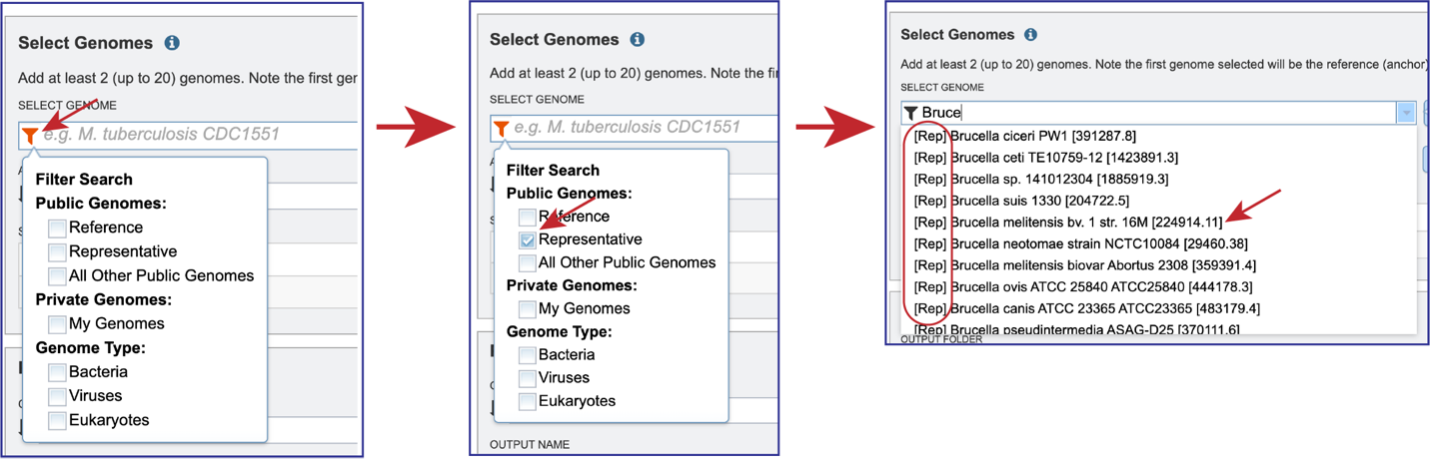The height and width of the screenshot is (461, 1430).
Task: Expand the genome dropdown arrow beside the 'Bruce' field
Action: pos(1407,113)
